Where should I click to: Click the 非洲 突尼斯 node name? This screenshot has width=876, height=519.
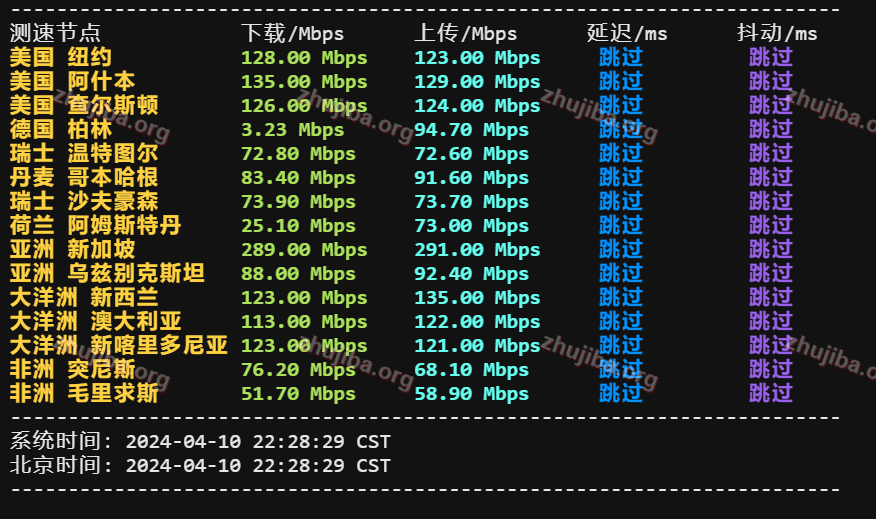[x=73, y=370]
